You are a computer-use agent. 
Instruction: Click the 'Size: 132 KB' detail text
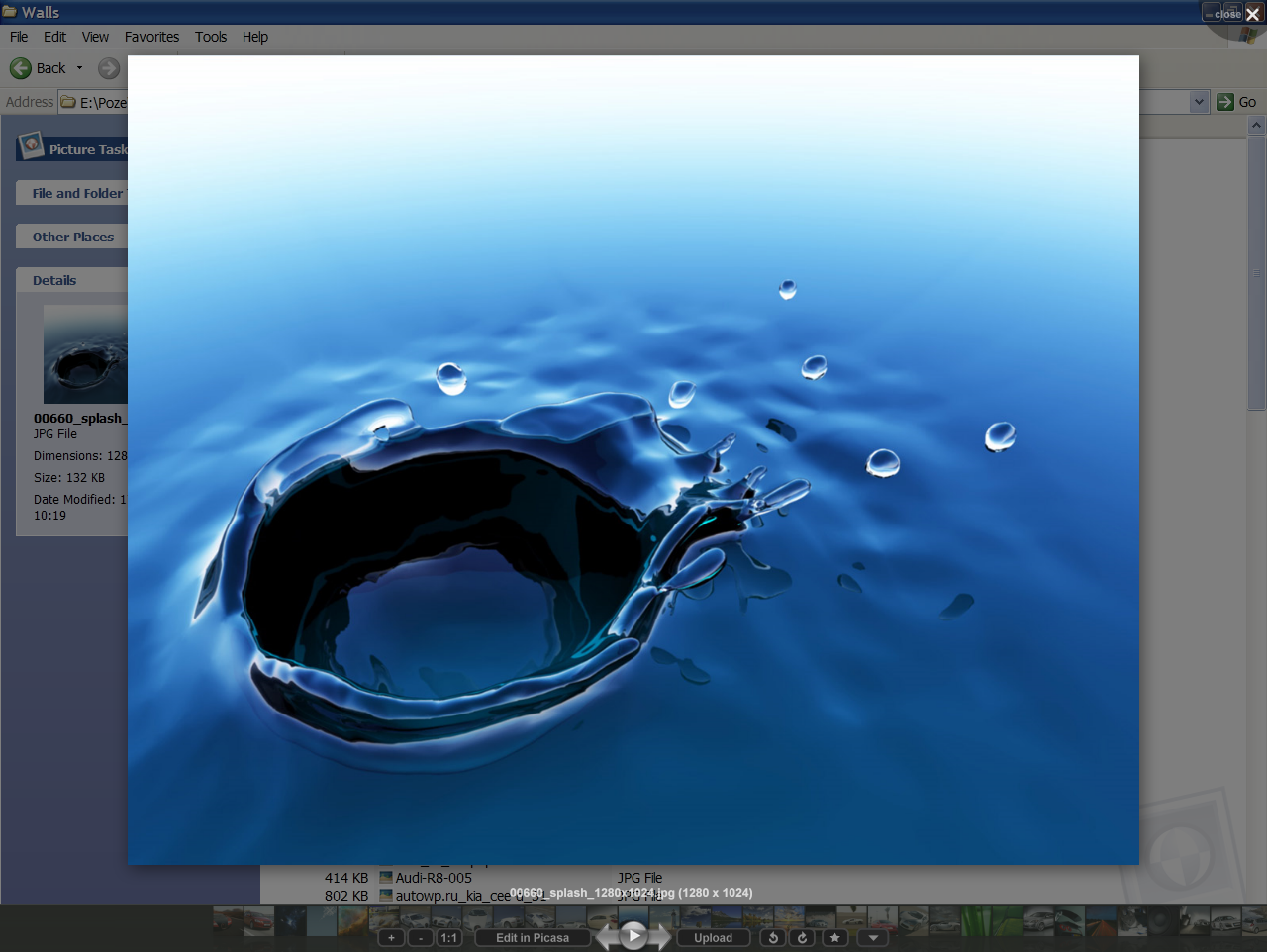(69, 478)
